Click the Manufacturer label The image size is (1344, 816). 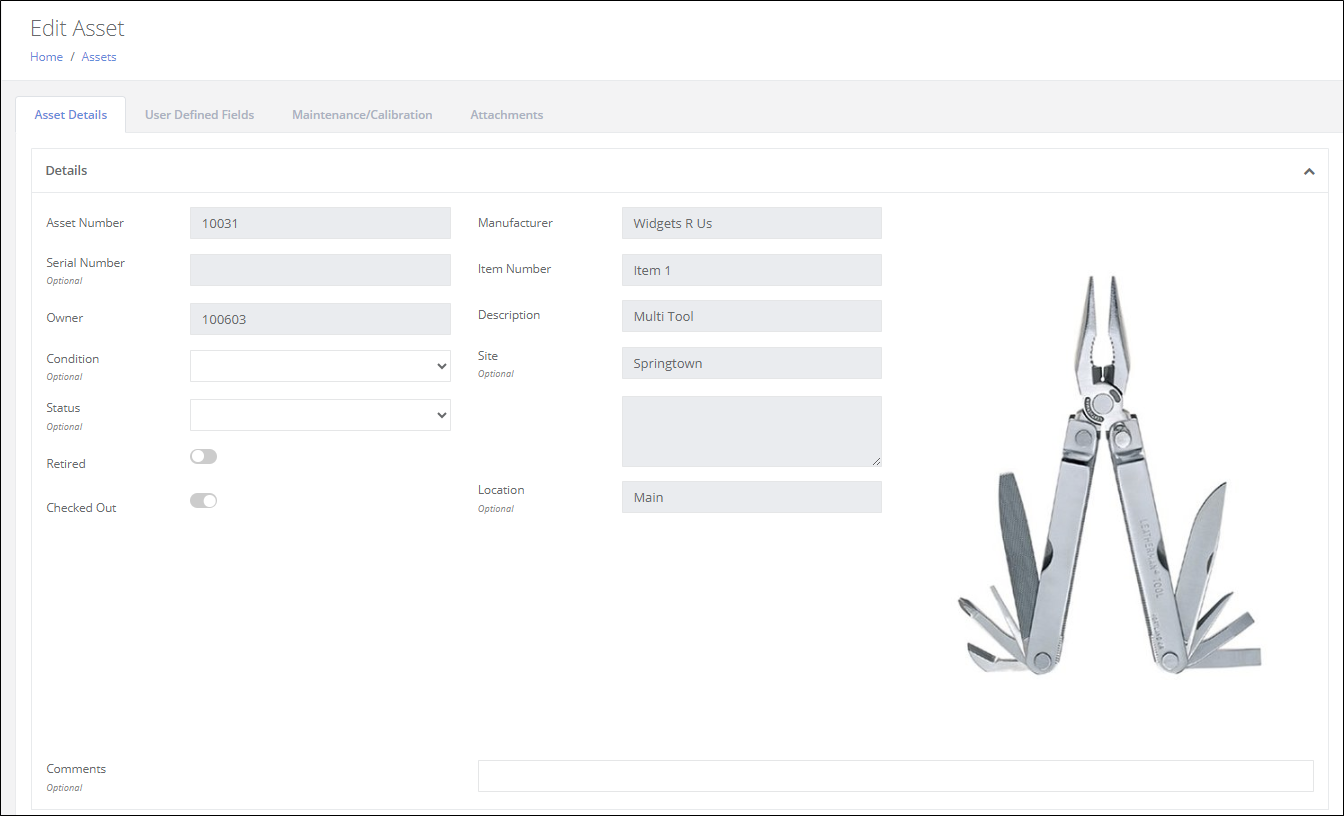[x=515, y=223]
